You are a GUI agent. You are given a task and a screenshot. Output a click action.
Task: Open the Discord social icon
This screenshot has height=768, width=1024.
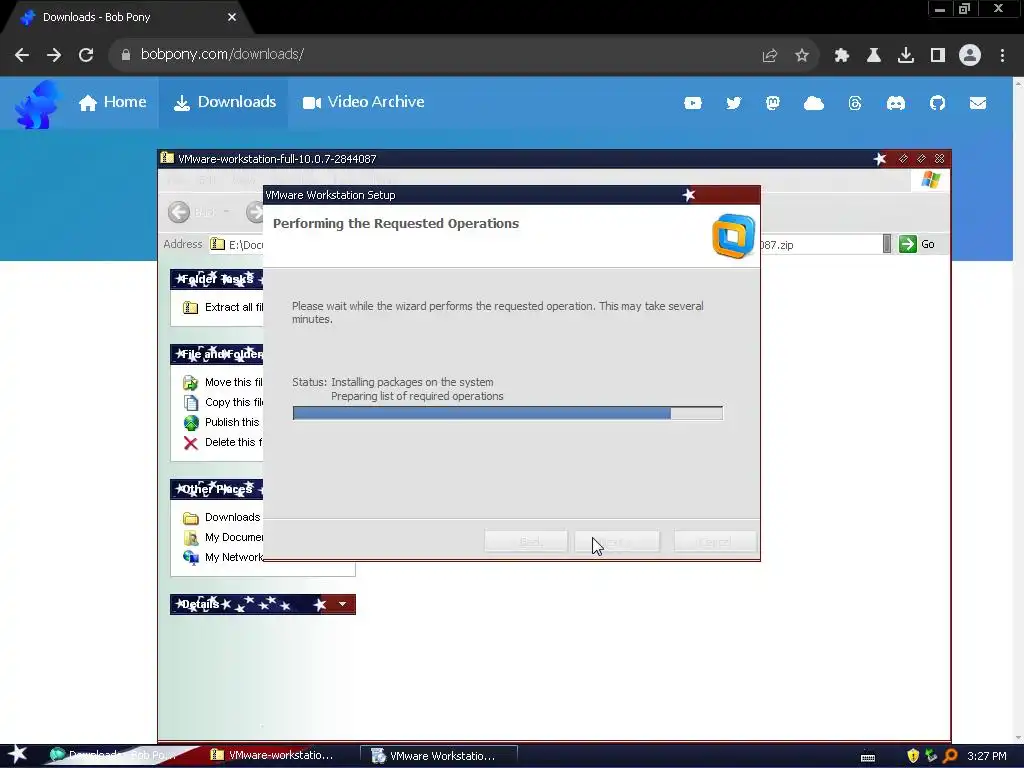[x=895, y=103]
